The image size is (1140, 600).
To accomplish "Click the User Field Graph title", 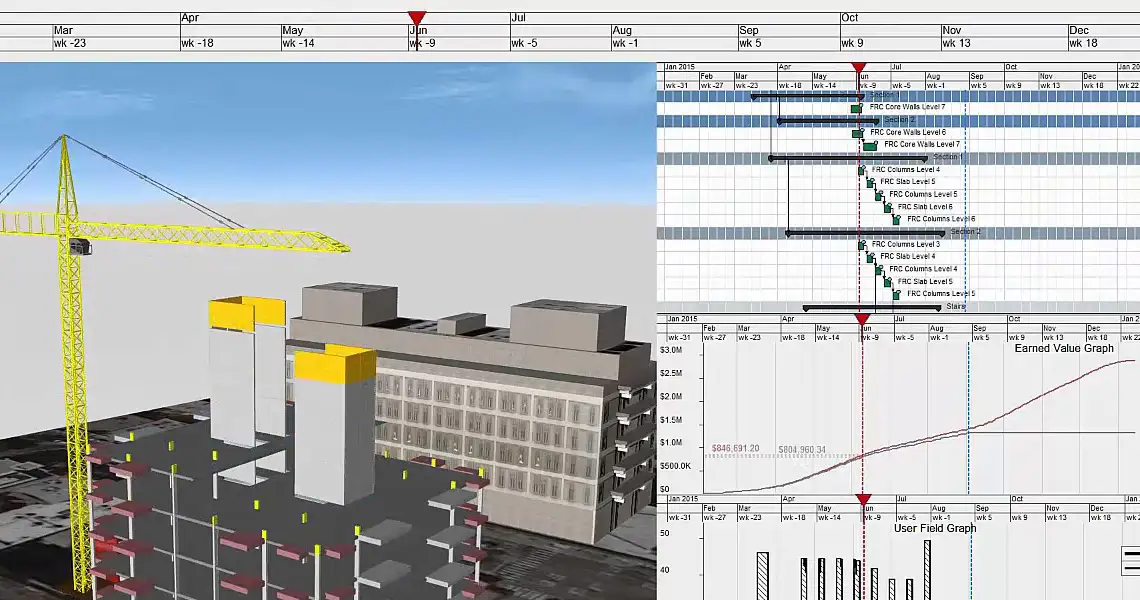I will (x=934, y=528).
